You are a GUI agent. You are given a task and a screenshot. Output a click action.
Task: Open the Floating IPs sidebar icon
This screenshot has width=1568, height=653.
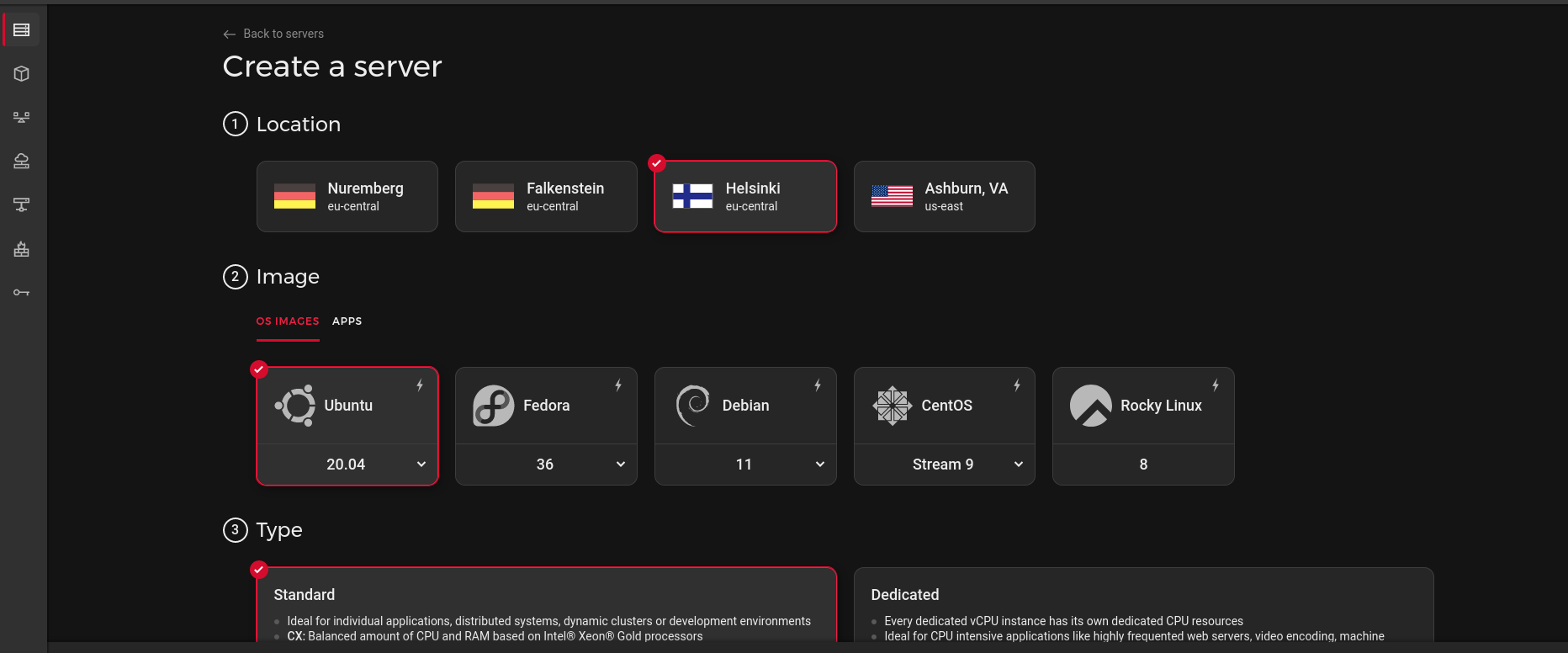tap(22, 162)
